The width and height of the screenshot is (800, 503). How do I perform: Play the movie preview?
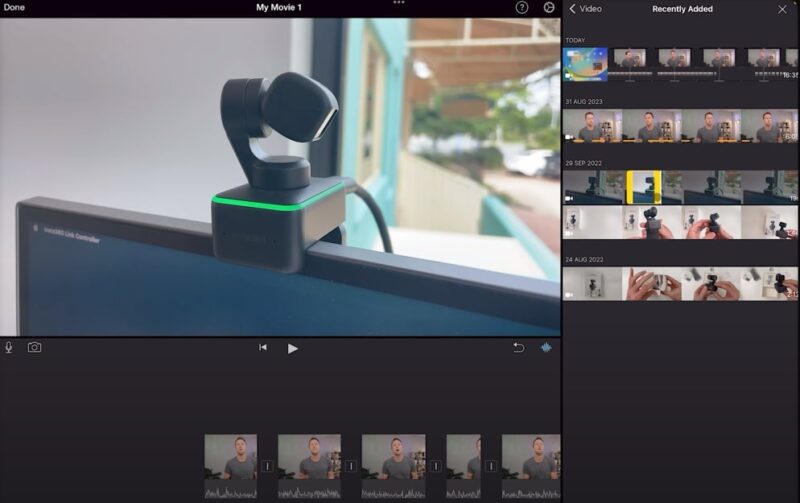pyautogui.click(x=293, y=348)
